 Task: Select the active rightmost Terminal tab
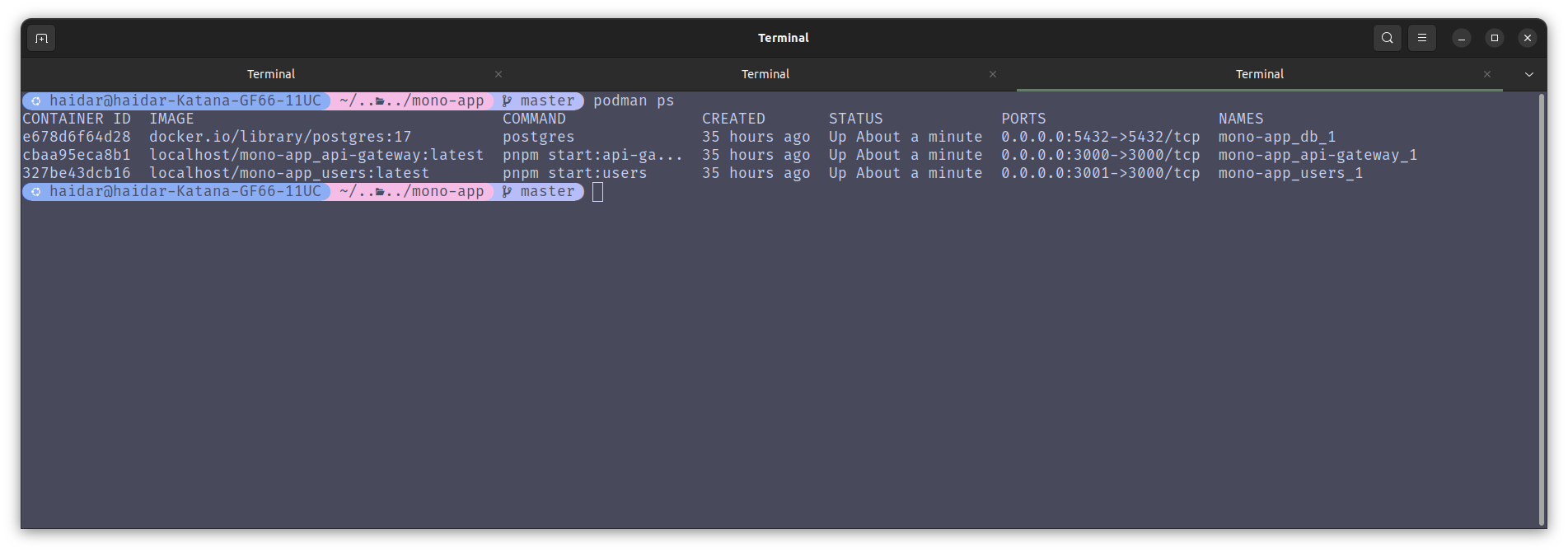(x=1259, y=74)
